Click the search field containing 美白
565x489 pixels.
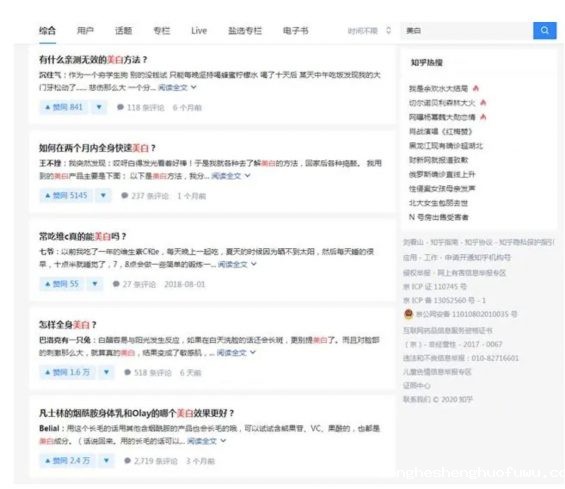click(x=467, y=31)
